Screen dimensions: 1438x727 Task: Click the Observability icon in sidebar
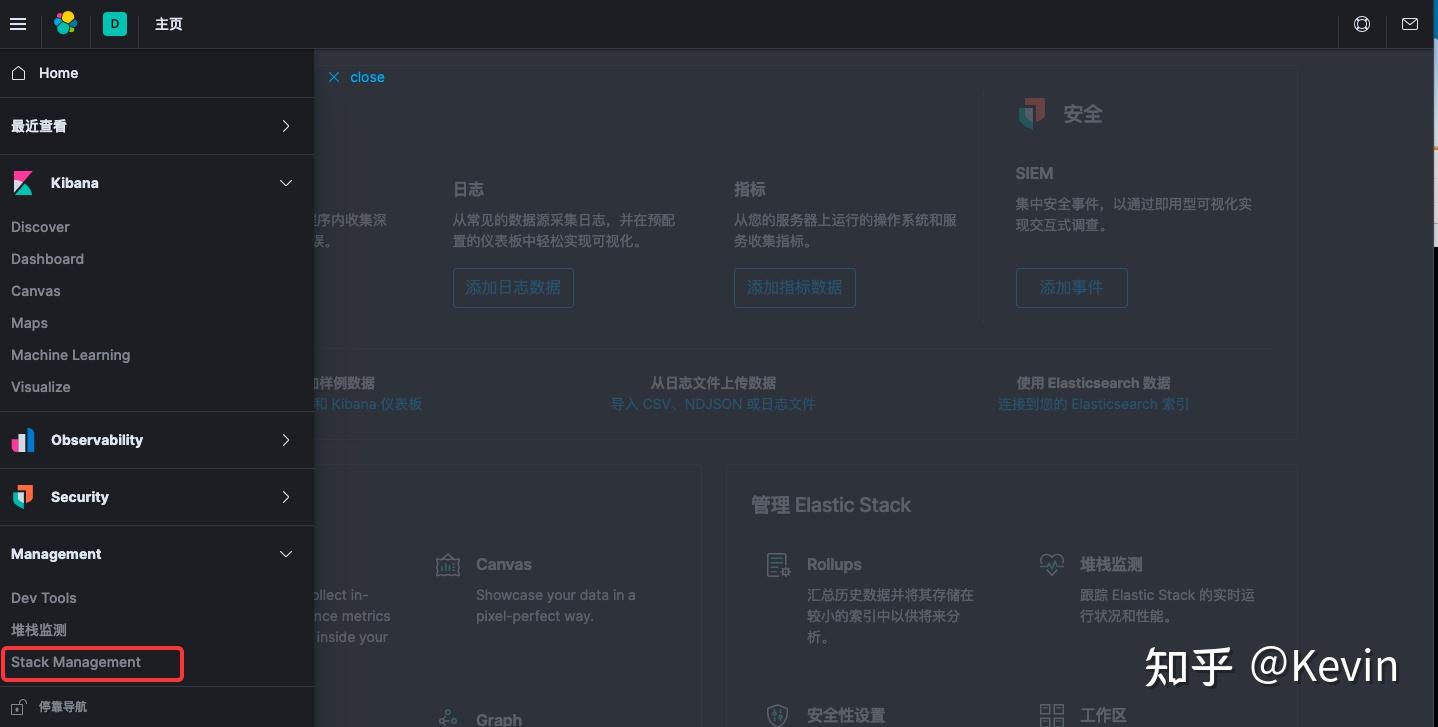tap(22, 440)
